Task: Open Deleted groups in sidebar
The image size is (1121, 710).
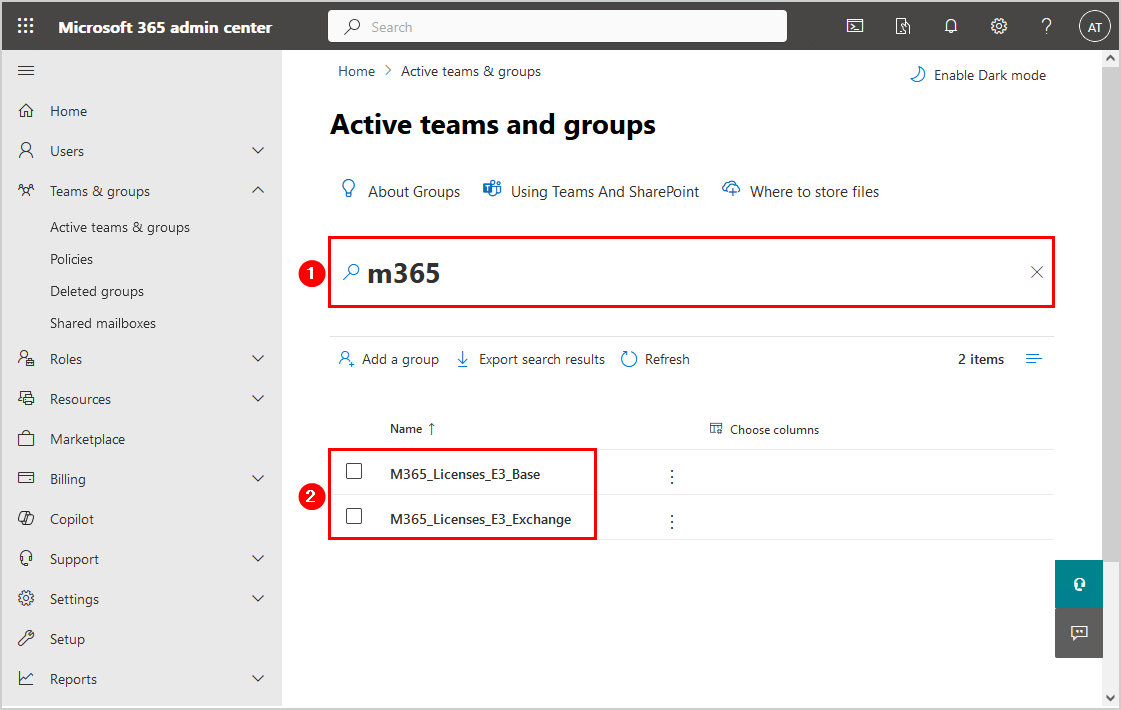Action: [x=97, y=291]
